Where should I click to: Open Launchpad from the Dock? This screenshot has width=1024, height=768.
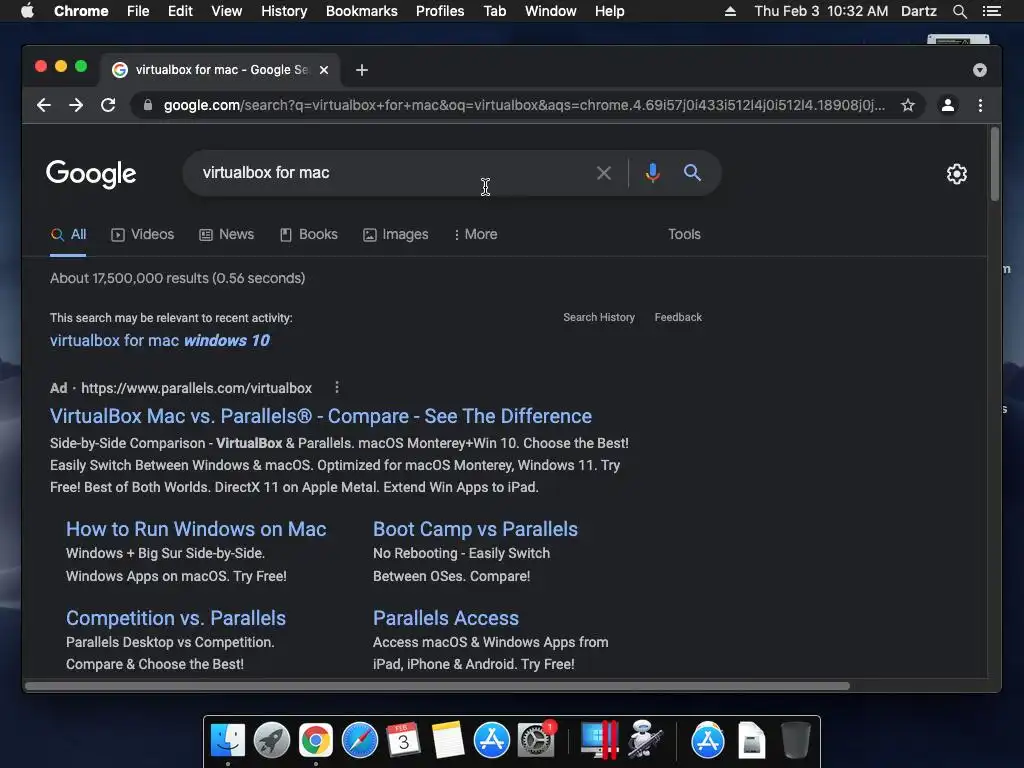tap(272, 741)
